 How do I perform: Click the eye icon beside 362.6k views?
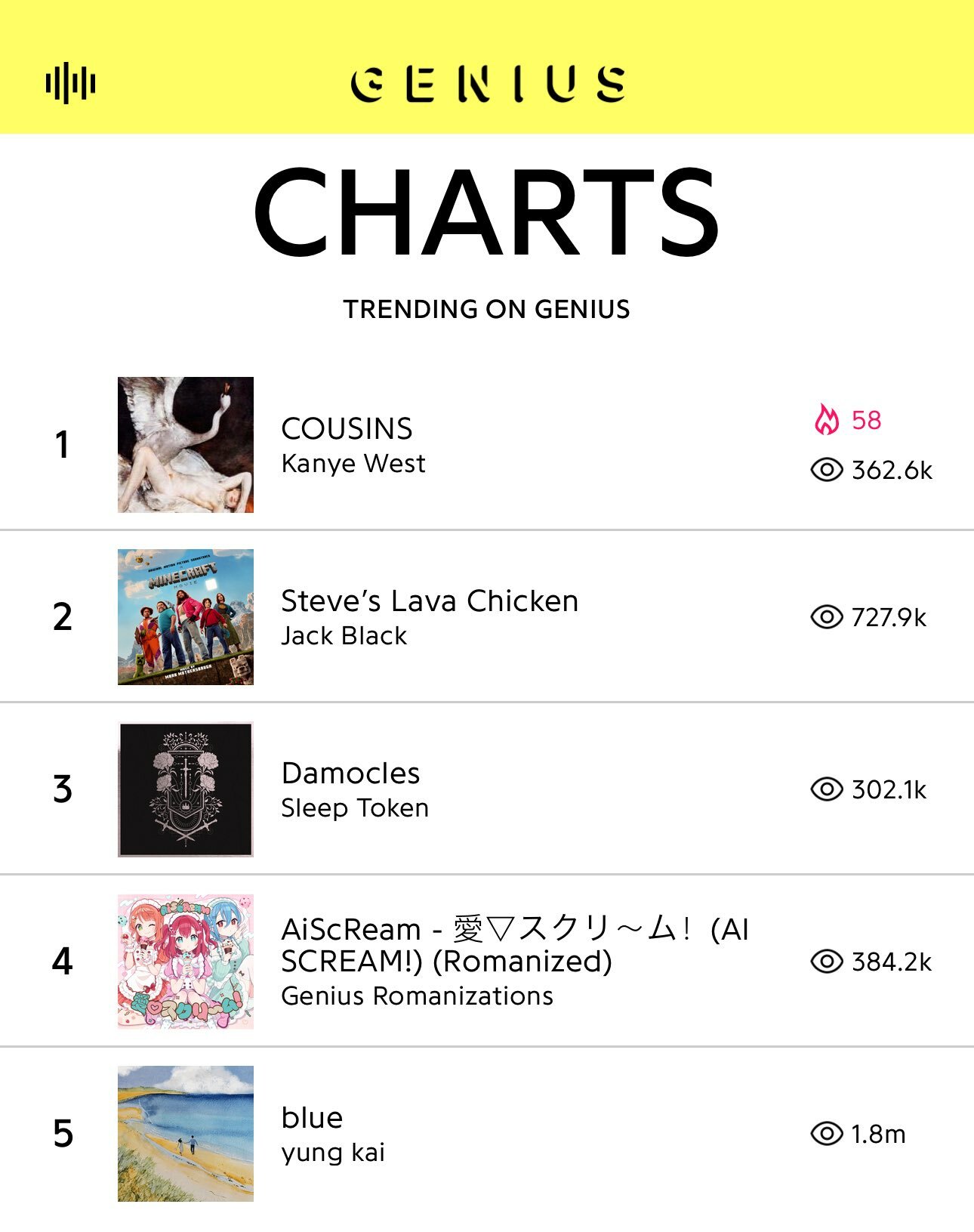coord(827,470)
